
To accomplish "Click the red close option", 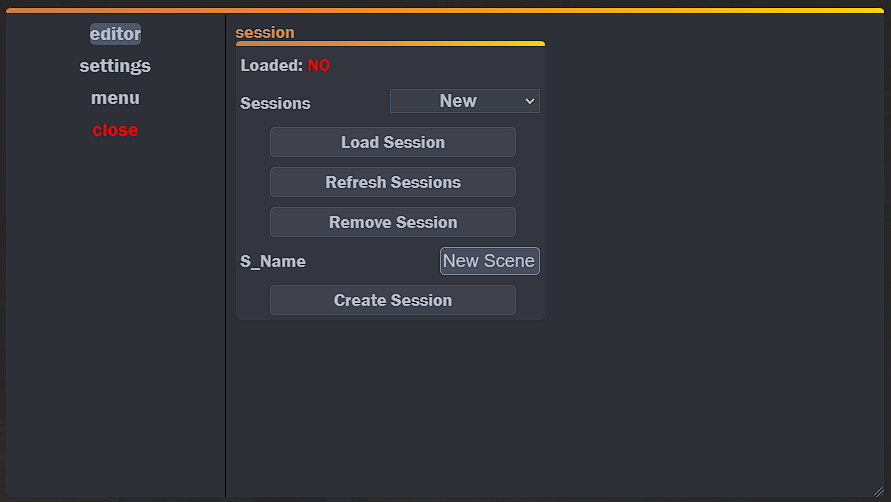I will [x=115, y=130].
